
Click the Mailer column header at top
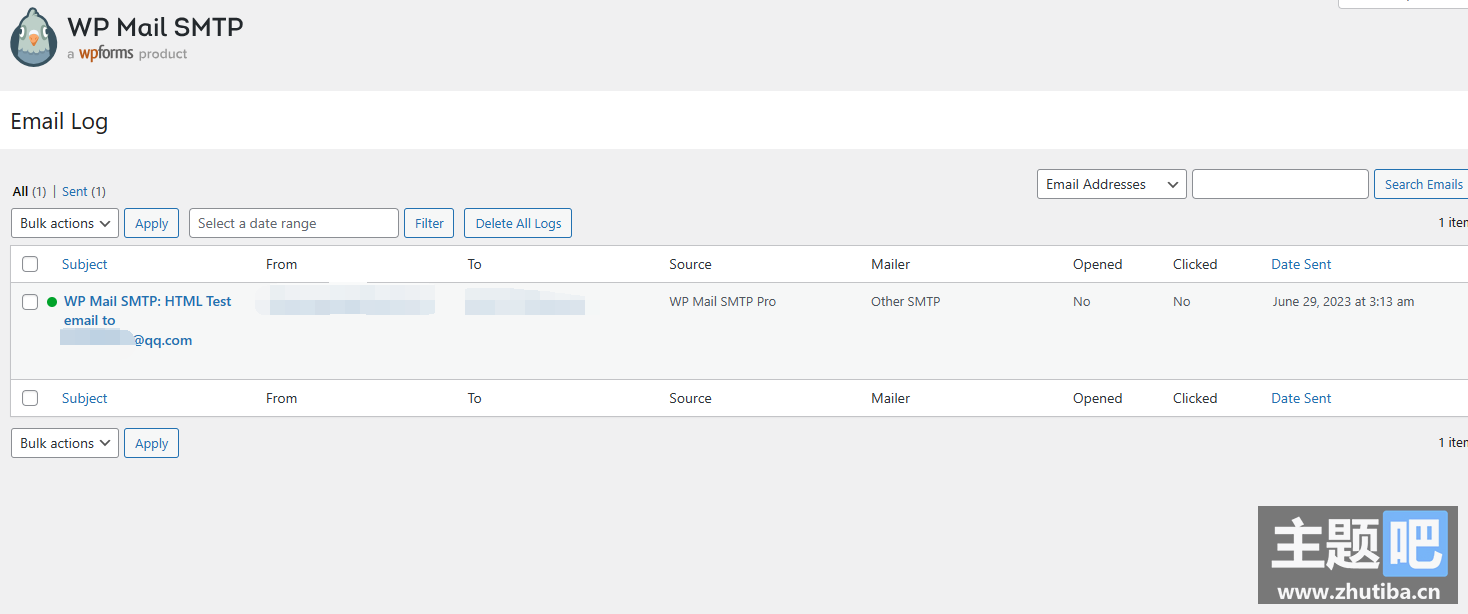coord(890,264)
